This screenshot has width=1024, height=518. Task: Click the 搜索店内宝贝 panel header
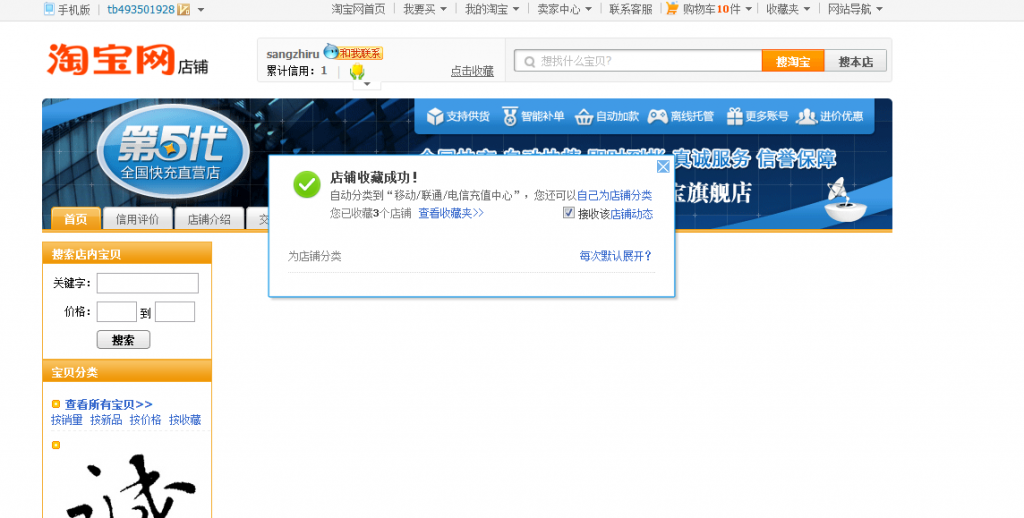click(x=127, y=254)
